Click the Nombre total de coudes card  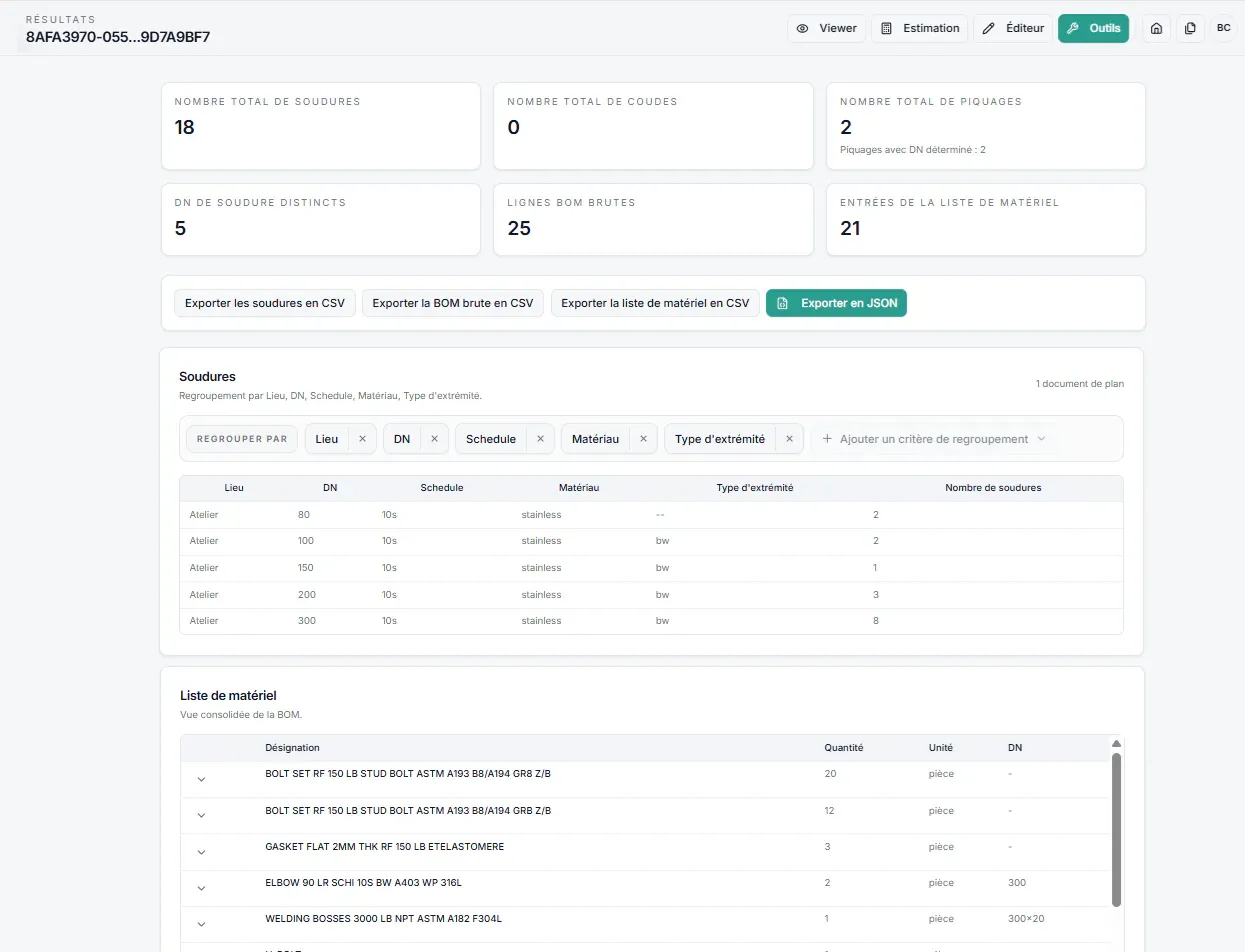point(653,126)
